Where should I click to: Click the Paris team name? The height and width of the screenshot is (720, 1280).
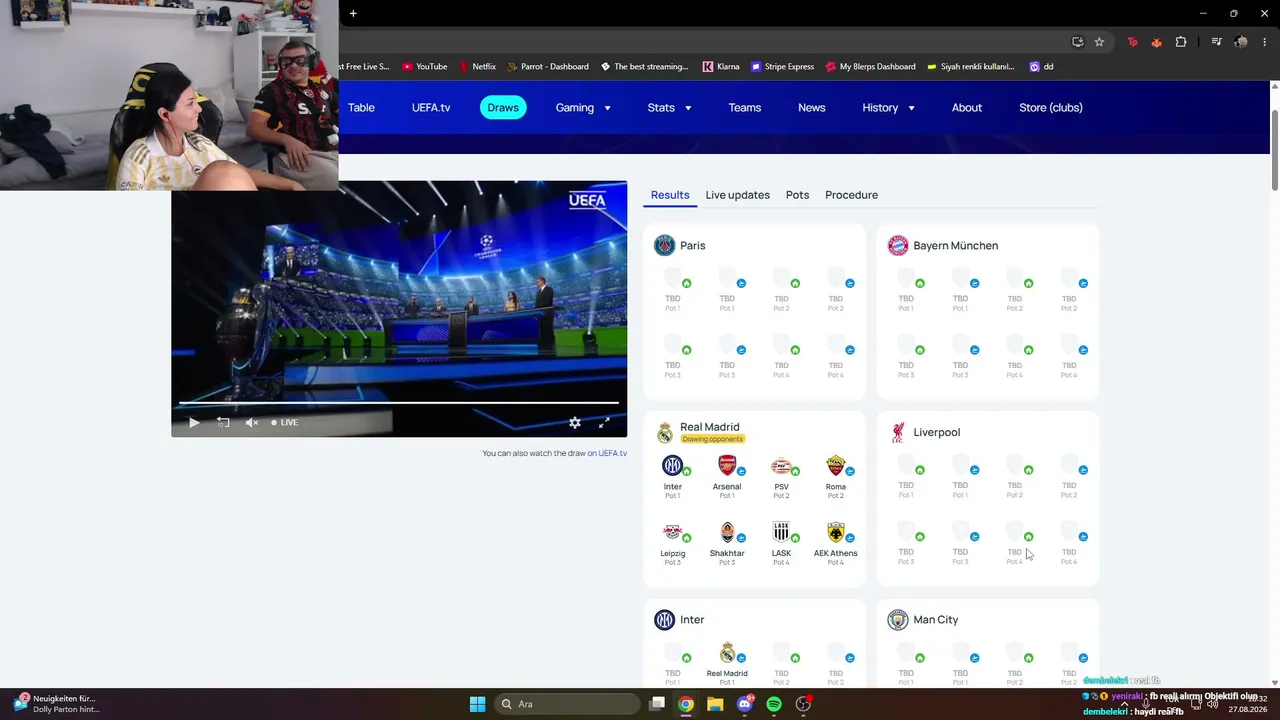pyautogui.click(x=693, y=246)
